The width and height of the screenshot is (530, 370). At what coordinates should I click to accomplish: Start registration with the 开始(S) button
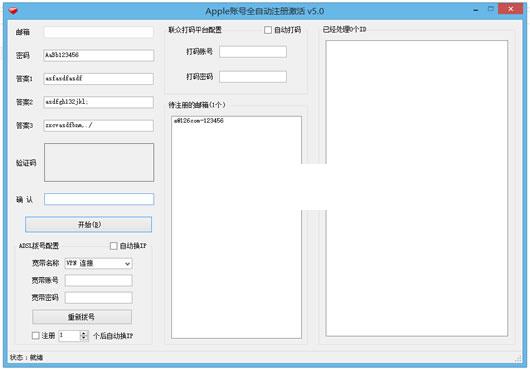pos(89,224)
